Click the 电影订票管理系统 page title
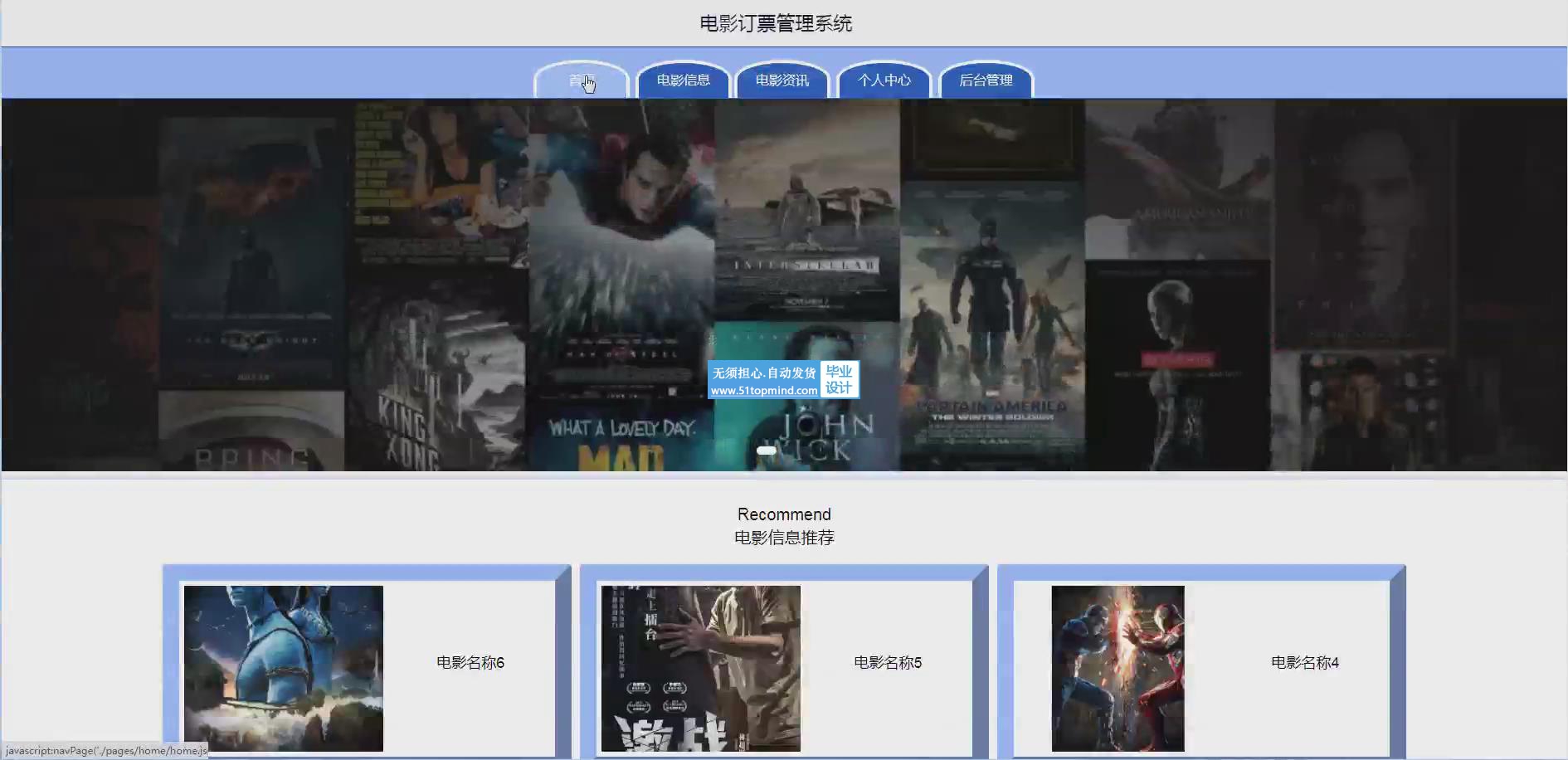Image resolution: width=1568 pixels, height=760 pixels. click(776, 23)
